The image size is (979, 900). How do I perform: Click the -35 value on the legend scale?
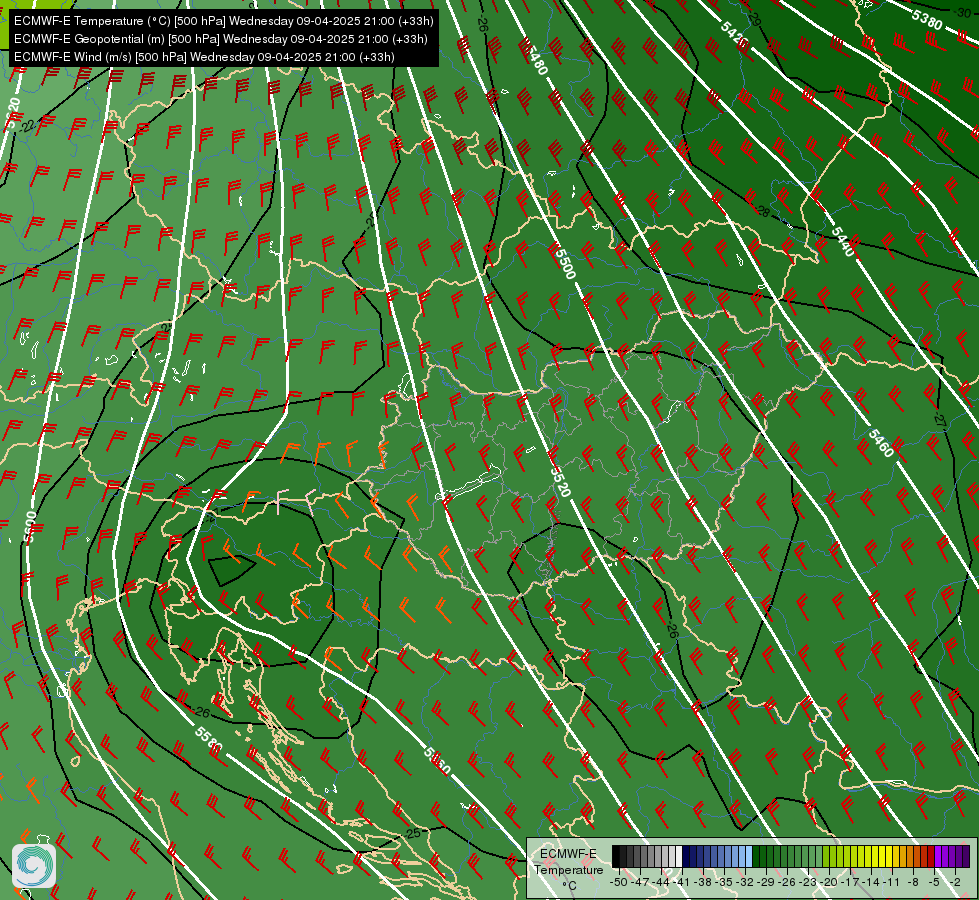725,882
